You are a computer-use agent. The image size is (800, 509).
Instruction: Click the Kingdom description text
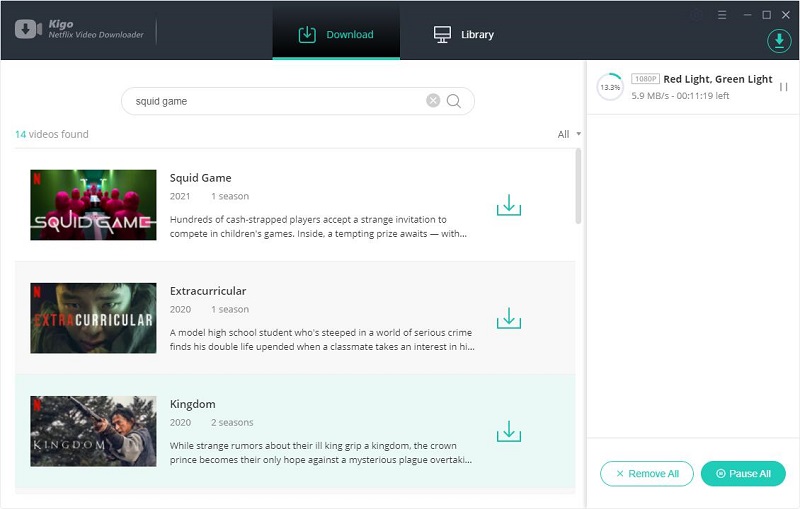pyautogui.click(x=321, y=453)
